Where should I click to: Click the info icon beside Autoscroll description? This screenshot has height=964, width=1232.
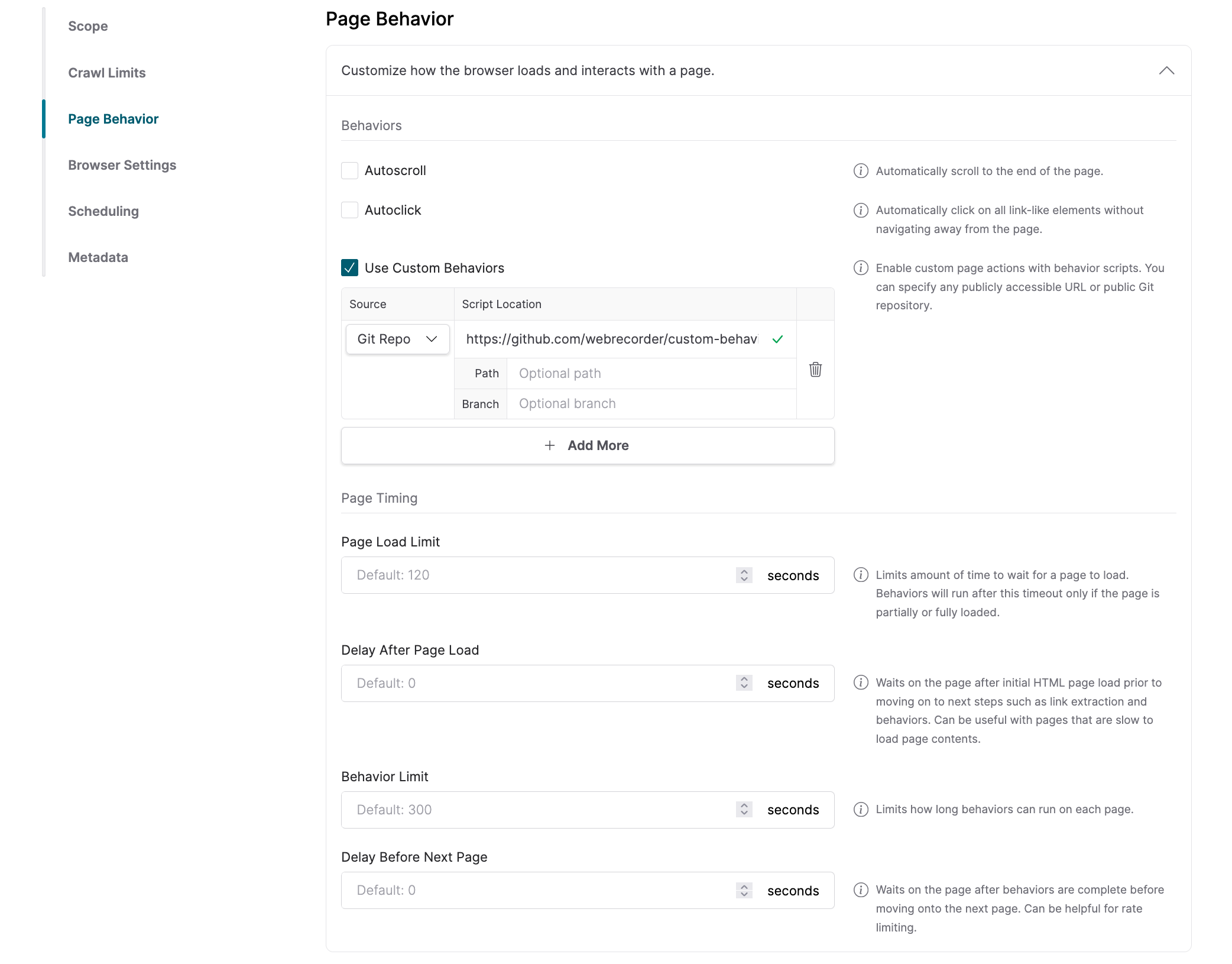point(861,171)
